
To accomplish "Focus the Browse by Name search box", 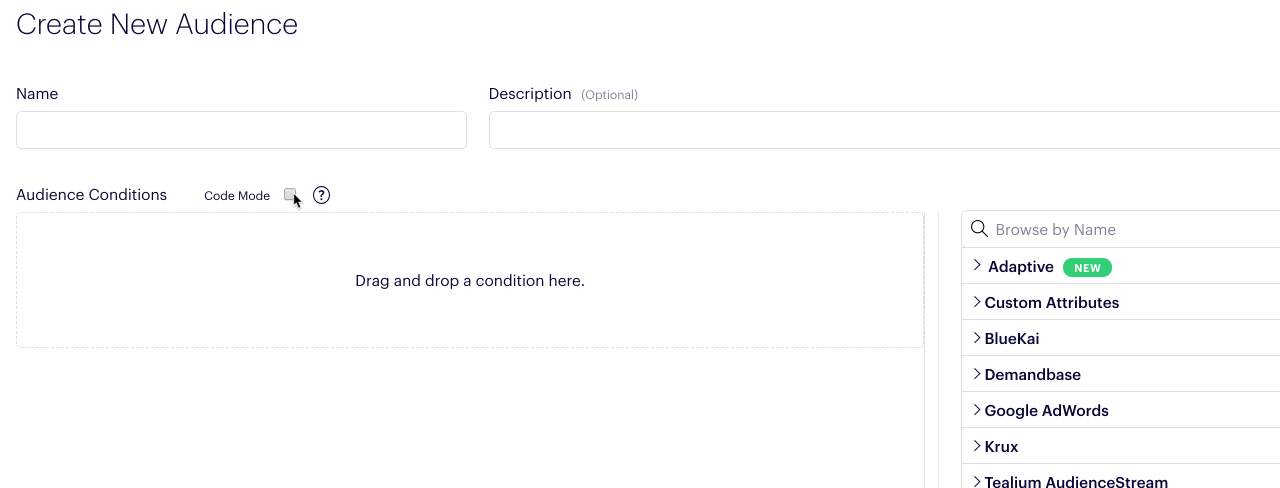I will [1120, 229].
